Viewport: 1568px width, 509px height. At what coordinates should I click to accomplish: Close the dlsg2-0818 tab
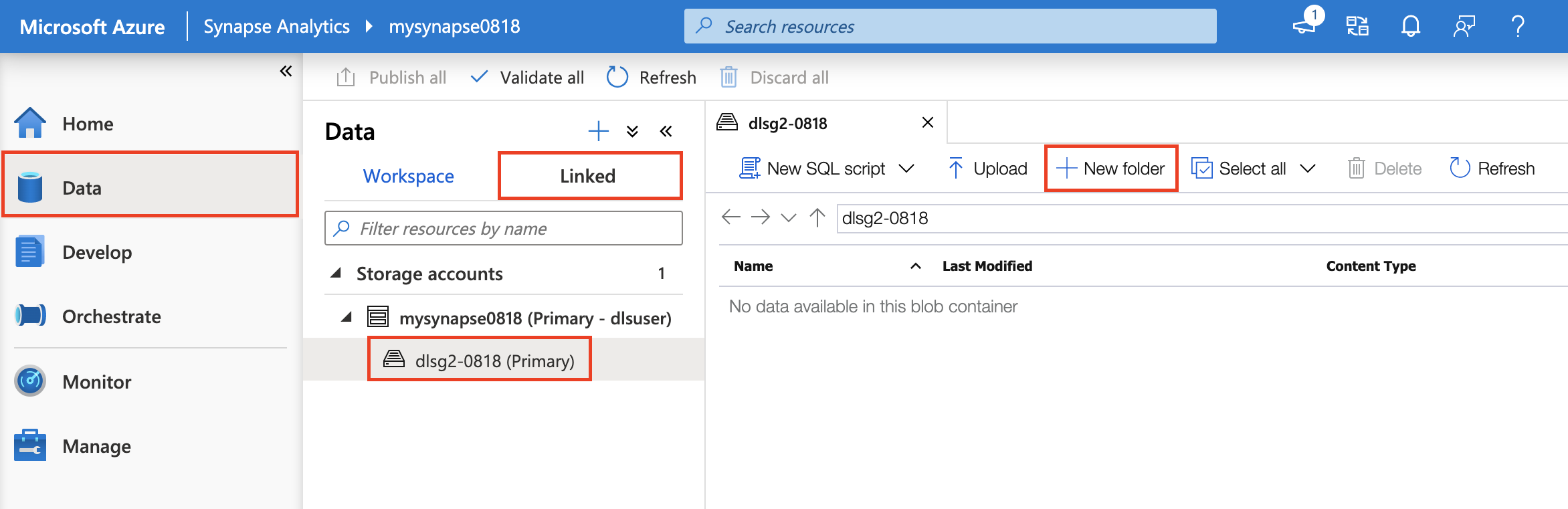pyautogui.click(x=928, y=122)
